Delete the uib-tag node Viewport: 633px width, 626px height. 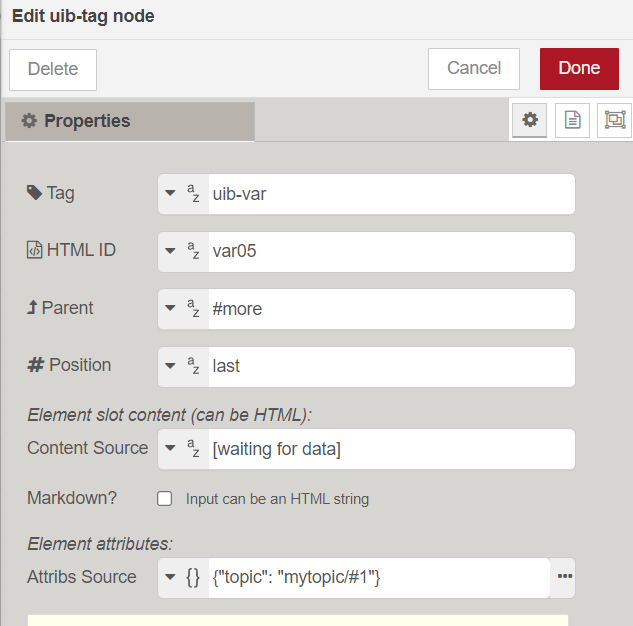(53, 70)
